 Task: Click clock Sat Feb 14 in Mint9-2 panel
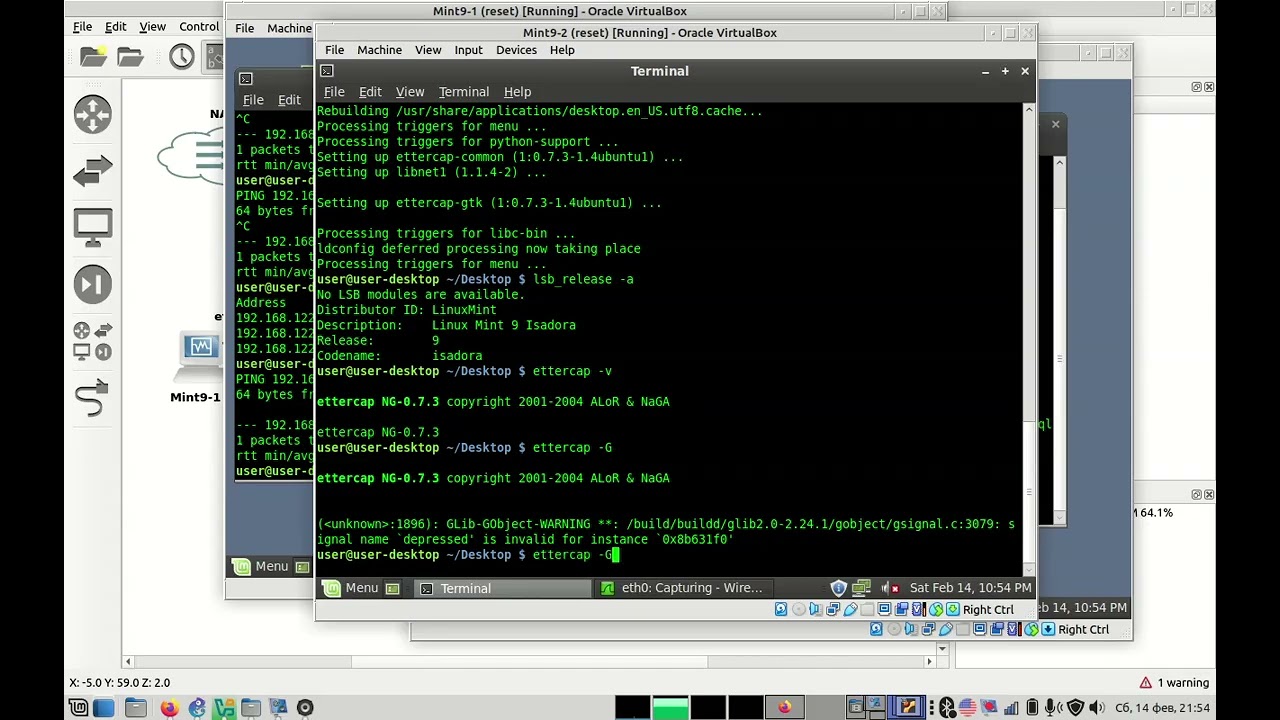coord(970,588)
